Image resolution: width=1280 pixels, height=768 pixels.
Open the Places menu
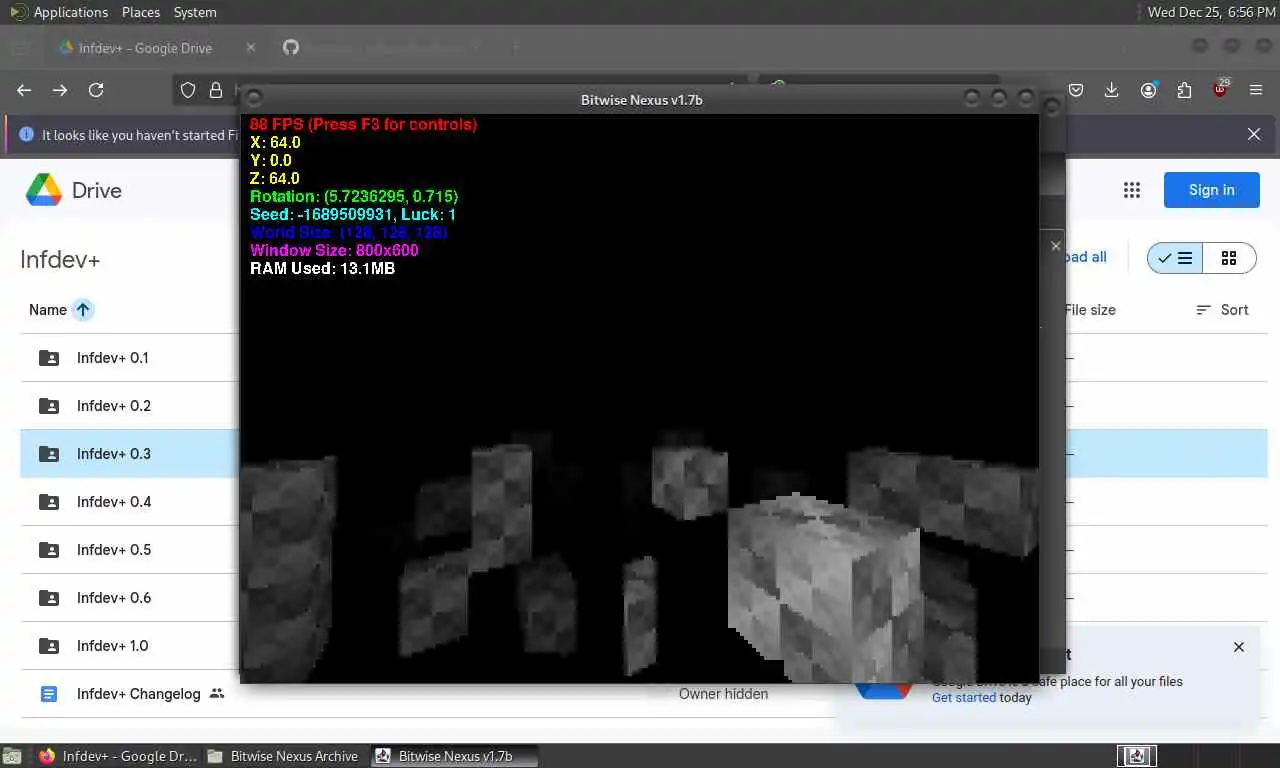[x=141, y=12]
